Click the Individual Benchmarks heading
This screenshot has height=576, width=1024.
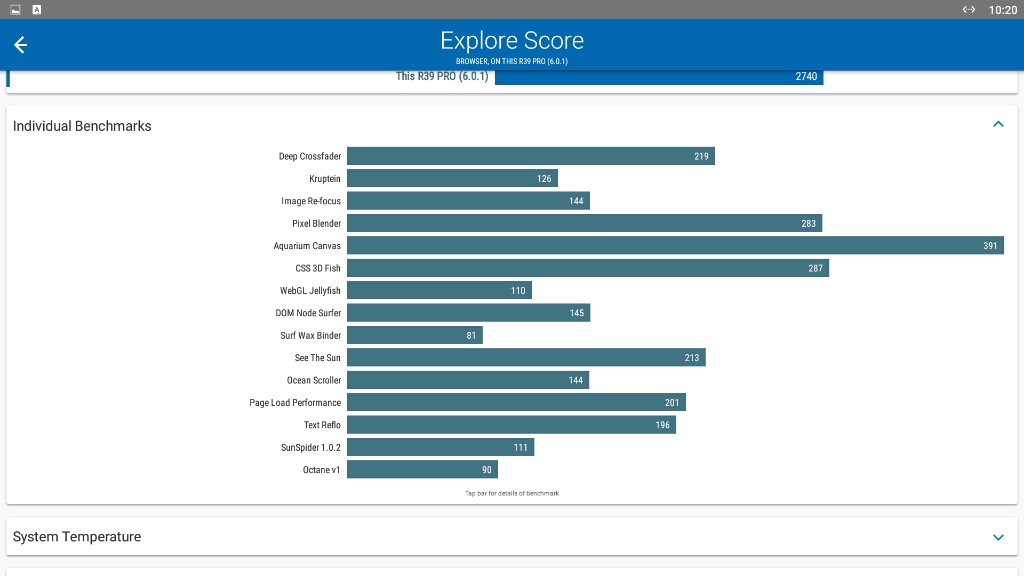point(82,126)
